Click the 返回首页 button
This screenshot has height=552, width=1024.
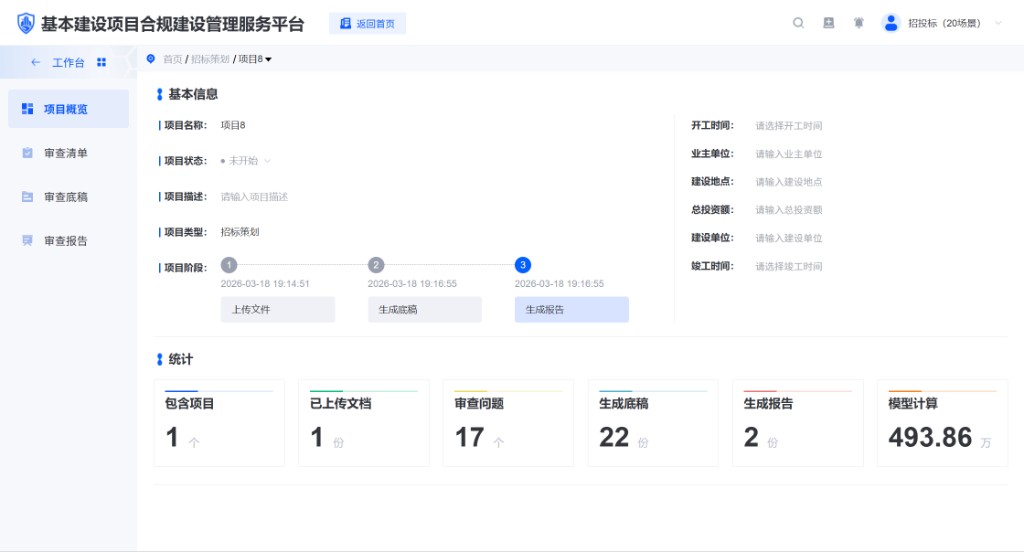tap(367, 24)
